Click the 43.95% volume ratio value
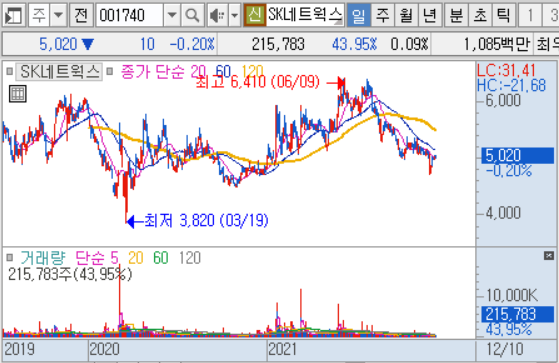 (354, 44)
